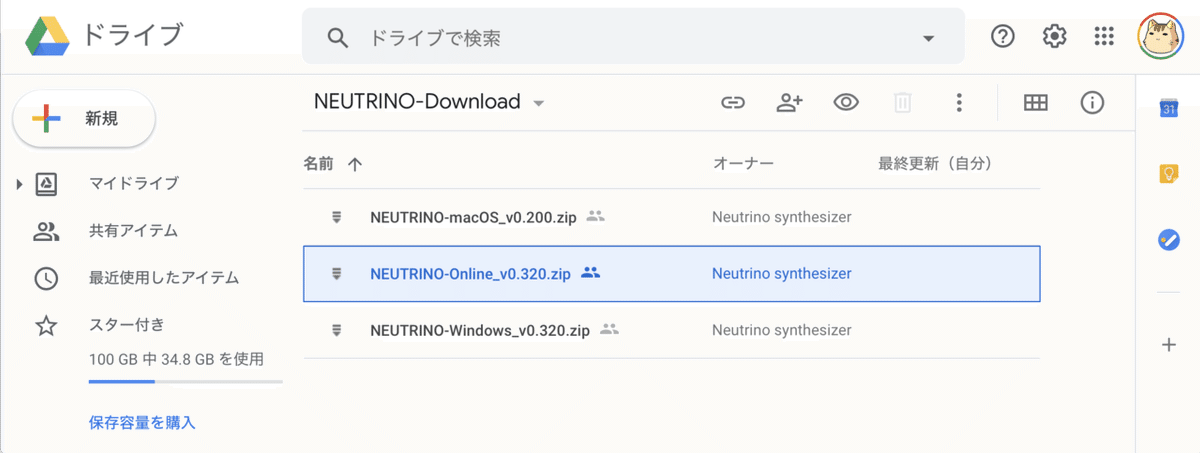Click the owner Neutrino synthesizer in macOS row
This screenshot has height=453, width=1200.
782,217
